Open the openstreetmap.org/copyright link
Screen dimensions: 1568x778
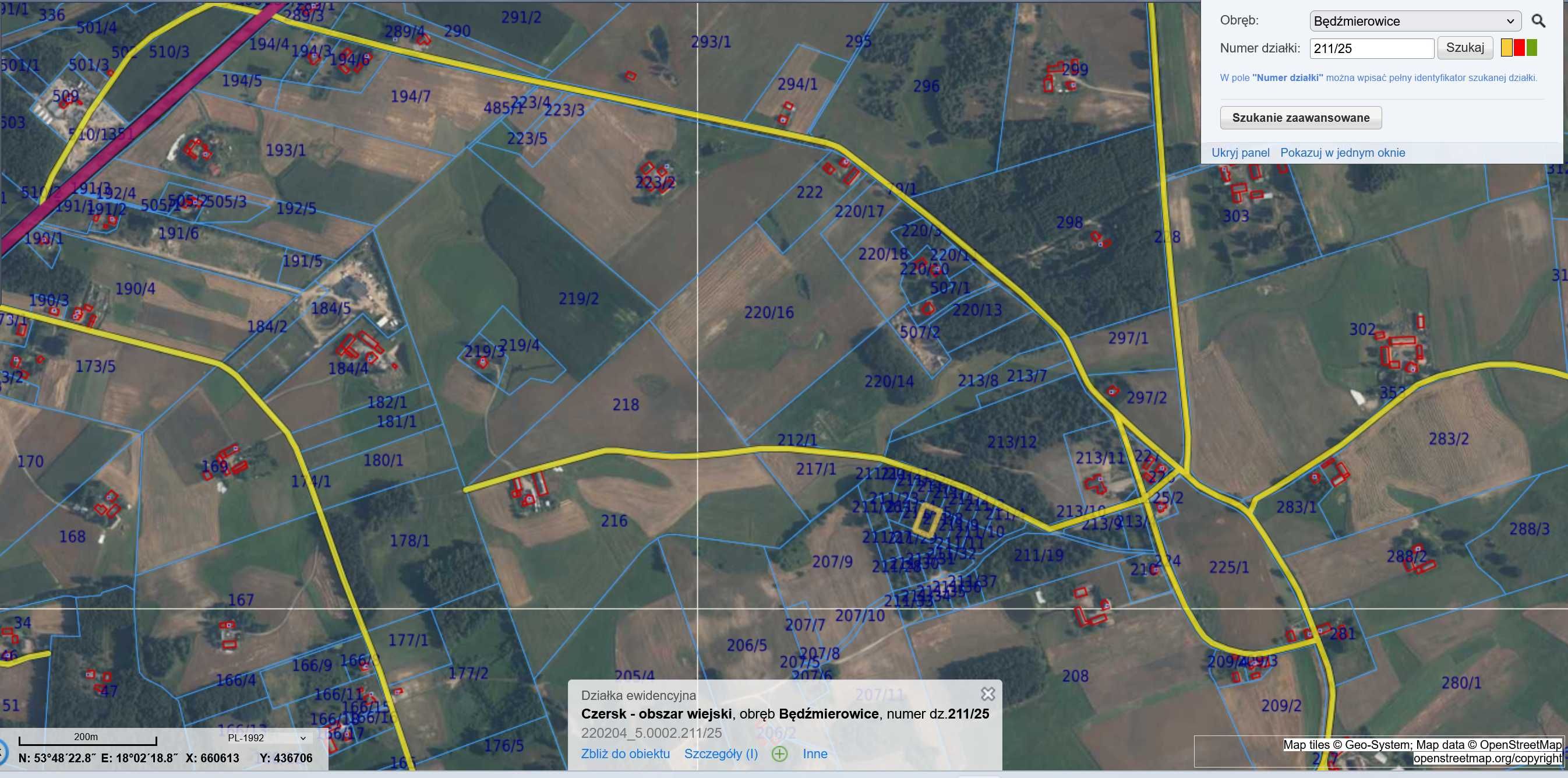1487,759
